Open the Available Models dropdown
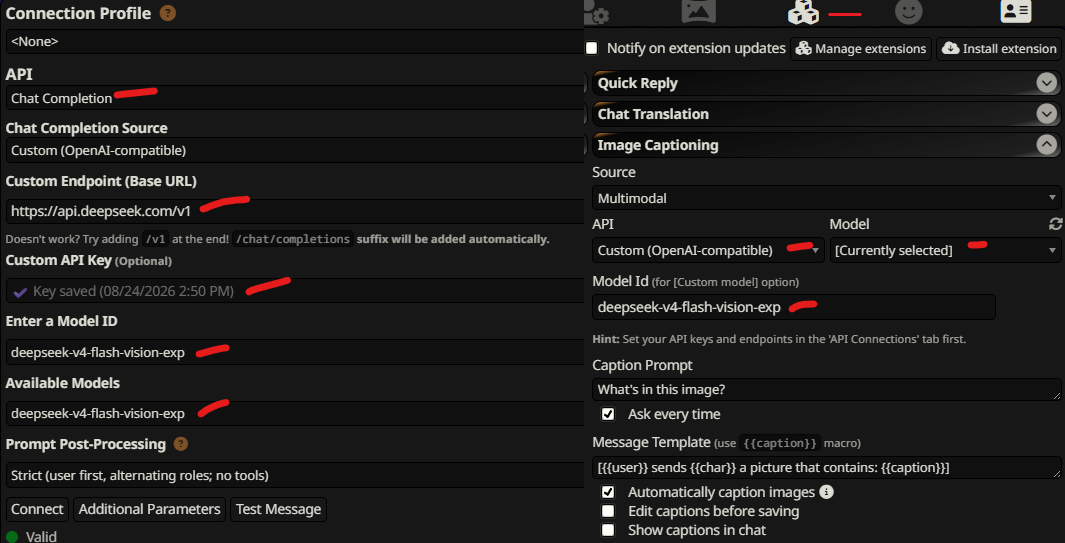Image resolution: width=1065 pixels, height=543 pixels. coord(295,413)
